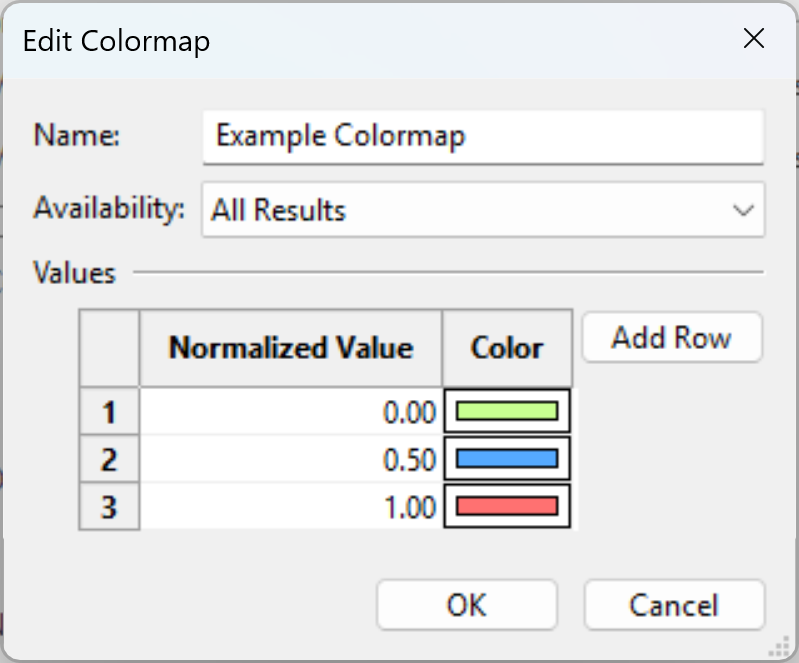Confirm with the OK button
The height and width of the screenshot is (663, 799).
(x=467, y=605)
